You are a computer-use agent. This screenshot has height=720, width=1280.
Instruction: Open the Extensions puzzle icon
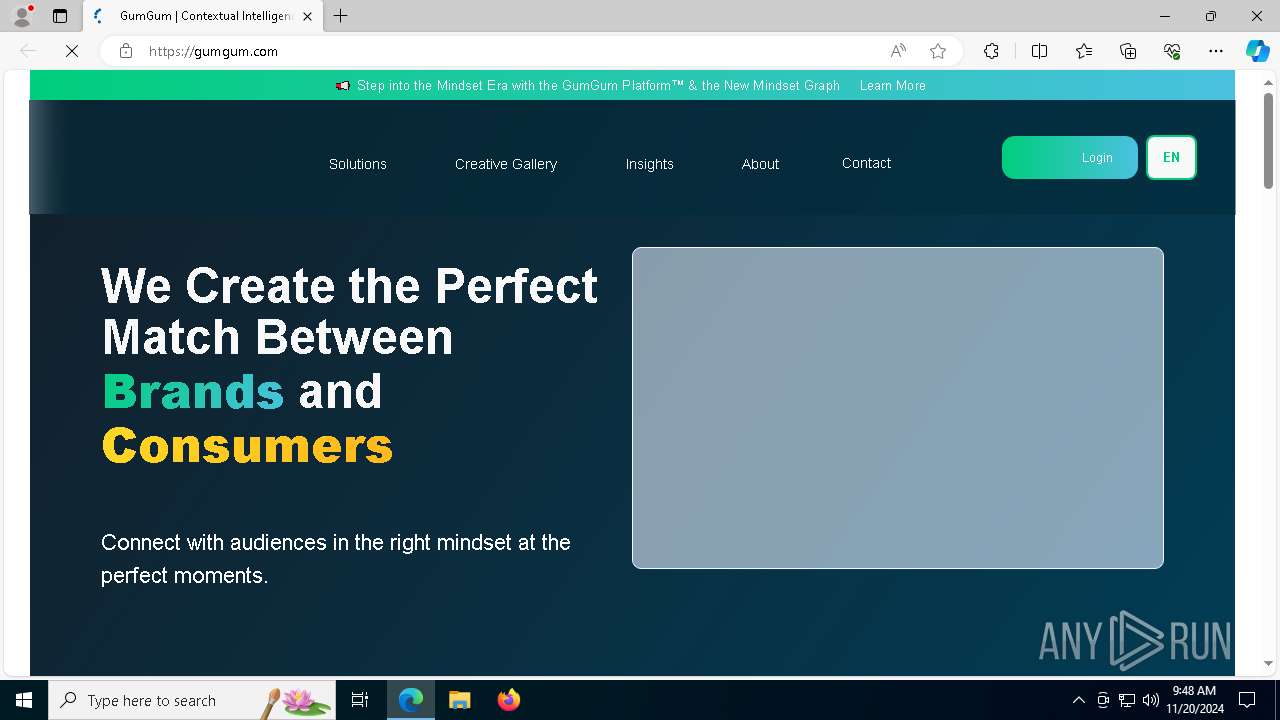[x=991, y=51]
